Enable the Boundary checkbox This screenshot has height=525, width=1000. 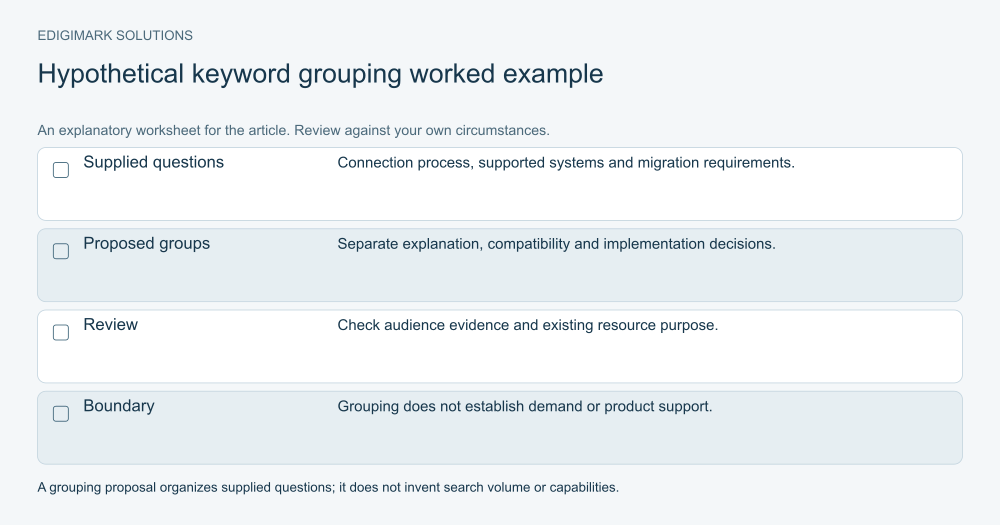[x=61, y=413]
